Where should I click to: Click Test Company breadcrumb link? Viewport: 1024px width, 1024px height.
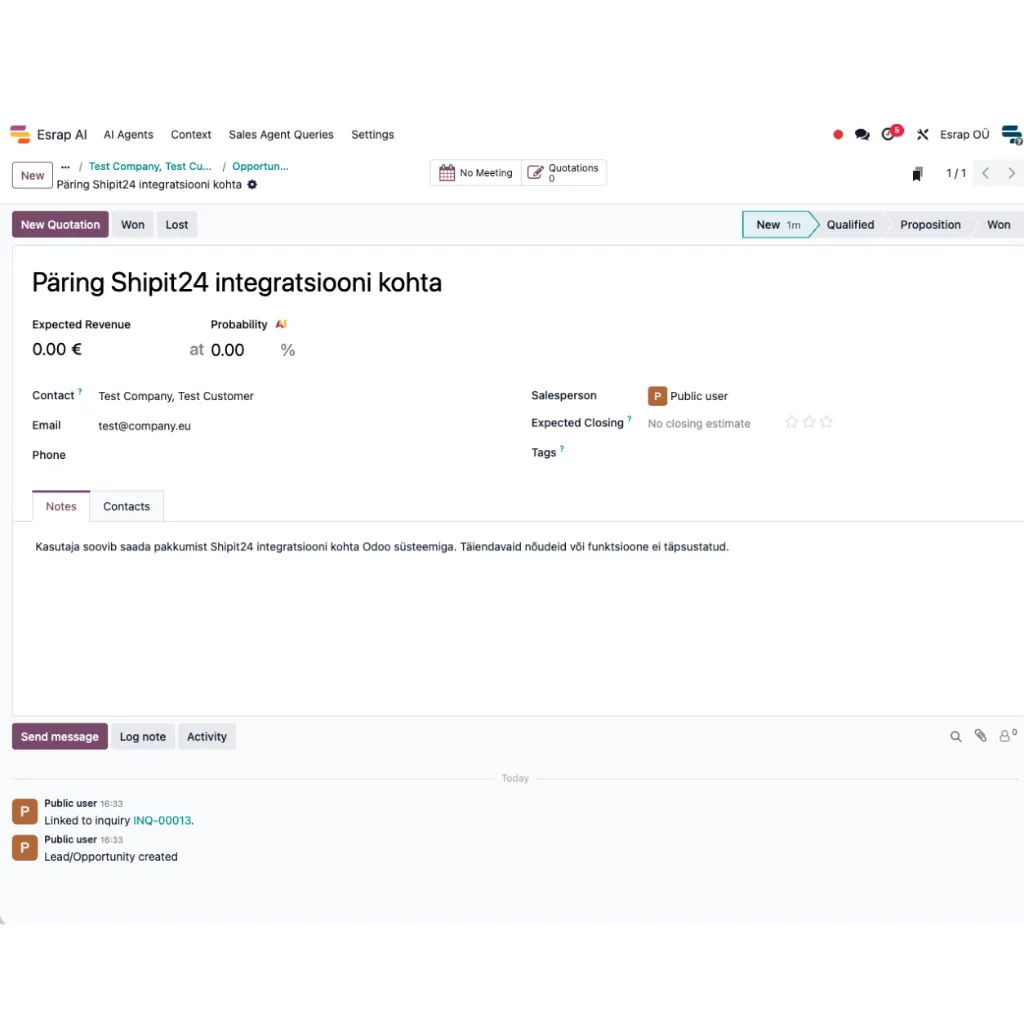click(x=150, y=167)
